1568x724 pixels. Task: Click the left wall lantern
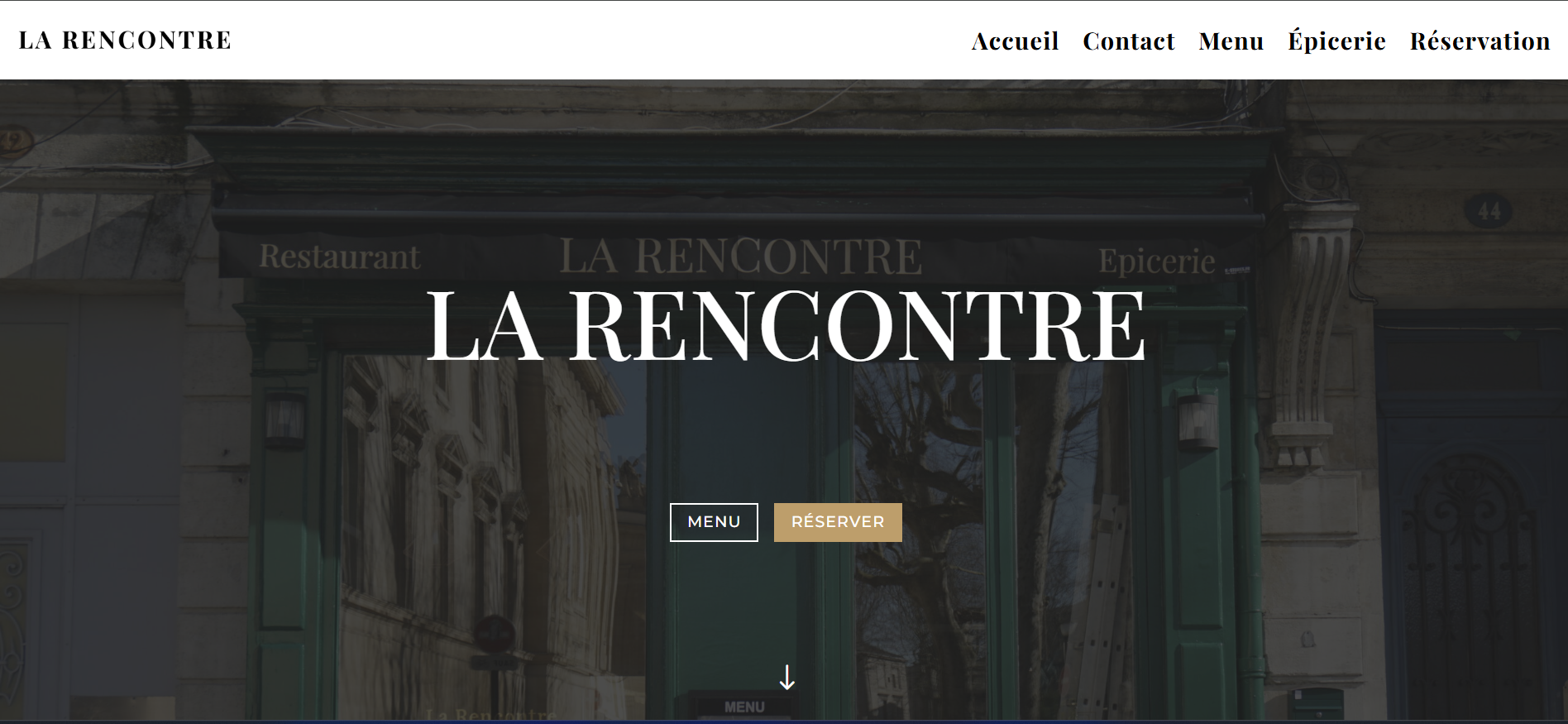tap(285, 418)
